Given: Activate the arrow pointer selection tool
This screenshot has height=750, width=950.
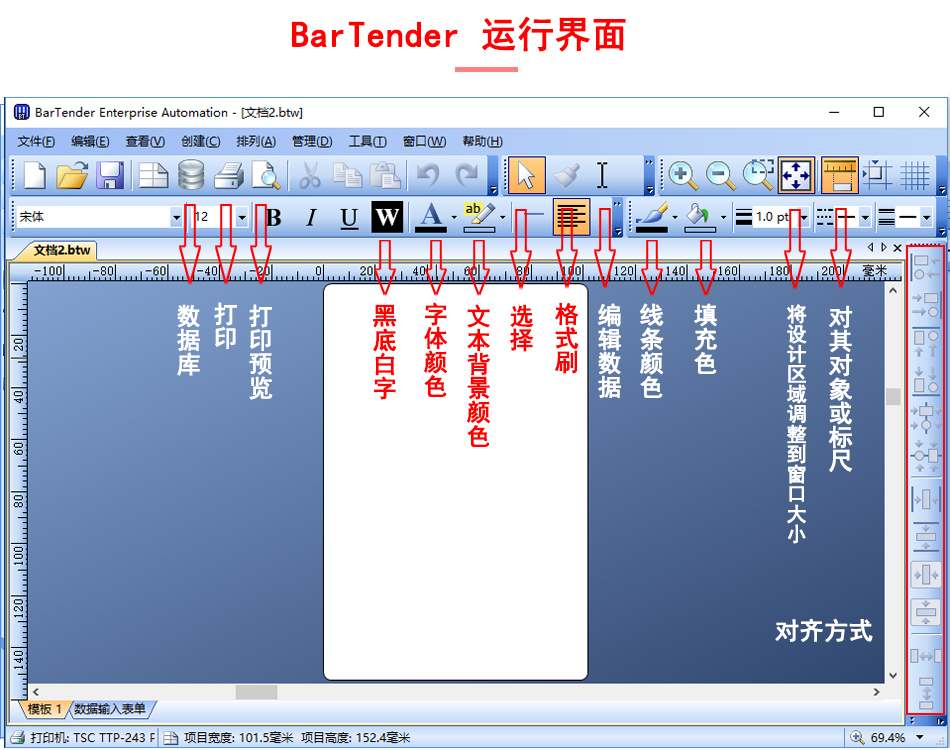Looking at the screenshot, I should click(526, 176).
